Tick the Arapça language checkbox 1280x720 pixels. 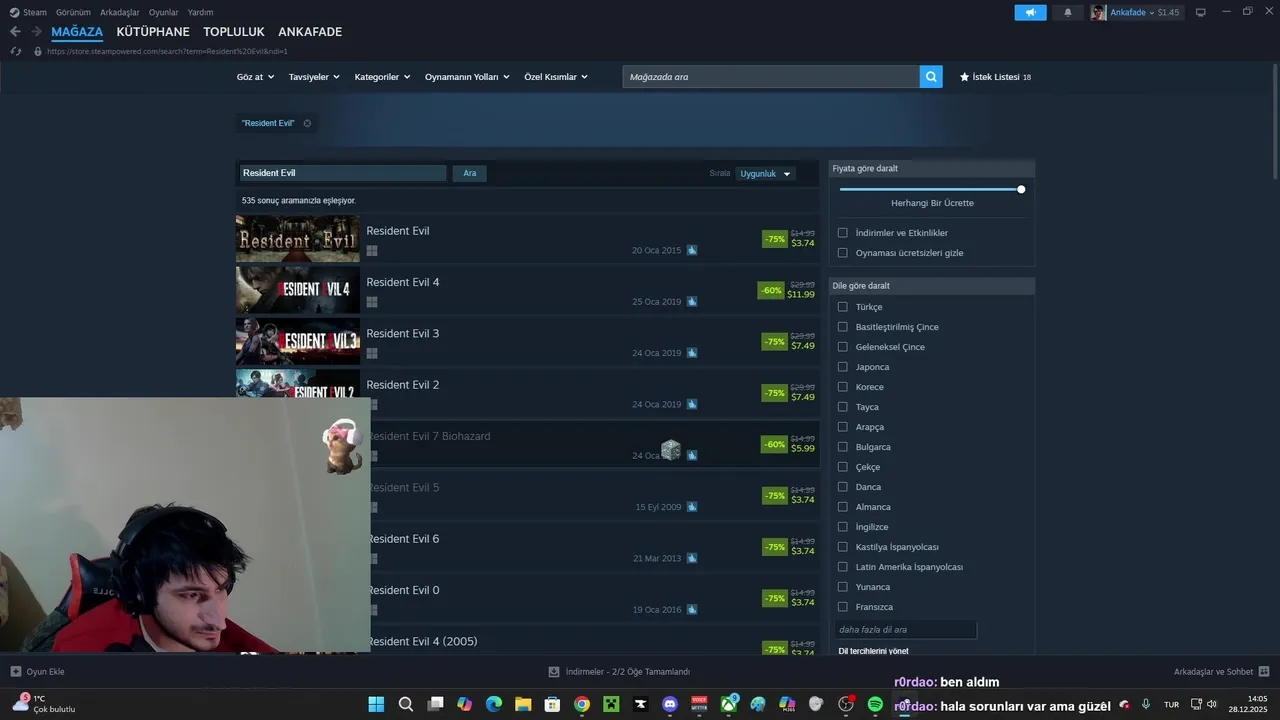pyautogui.click(x=843, y=427)
